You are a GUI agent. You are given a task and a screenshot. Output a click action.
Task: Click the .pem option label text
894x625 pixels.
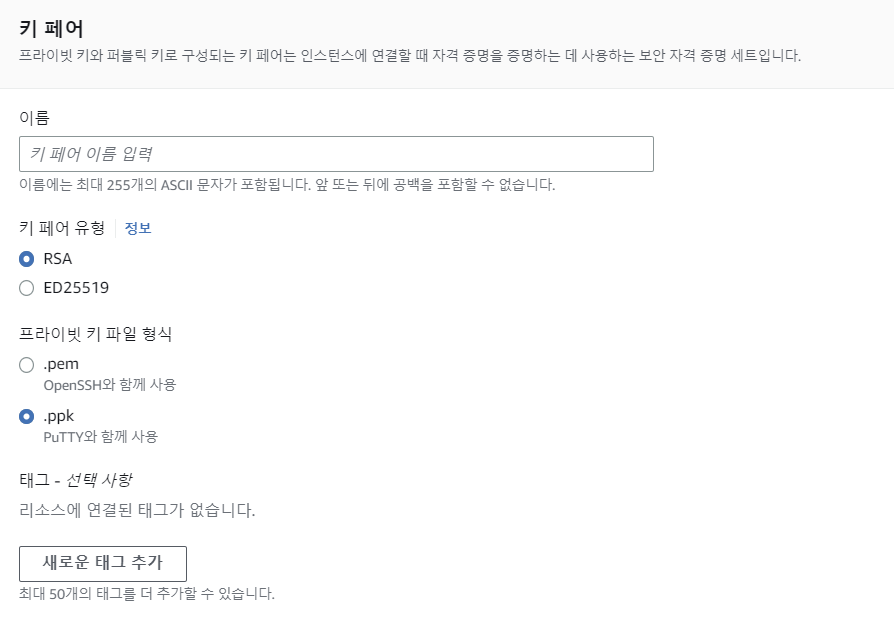61,364
